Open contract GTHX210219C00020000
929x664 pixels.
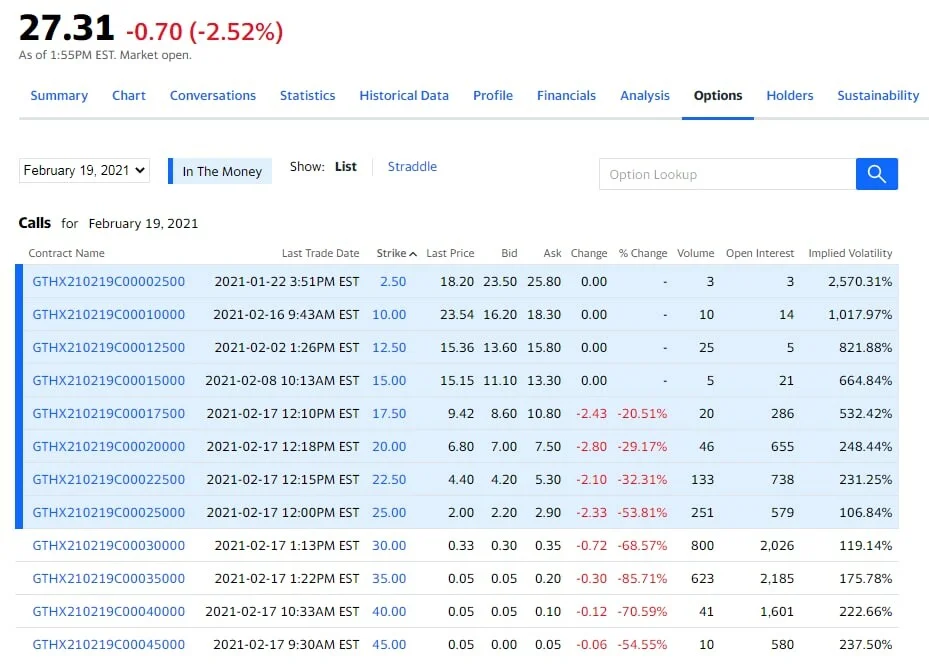(x=108, y=447)
